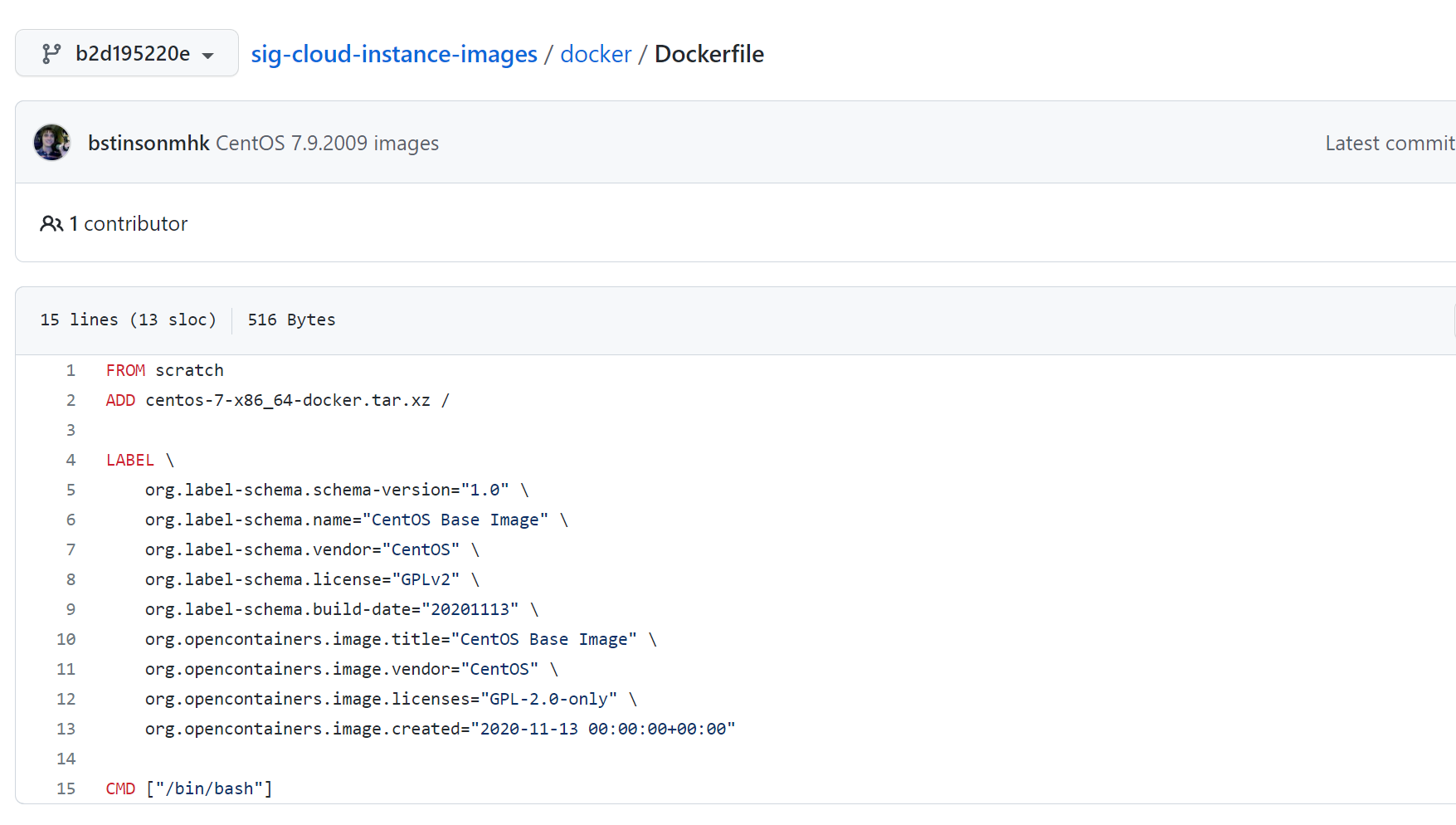Click the 516 Bytes file size text

[291, 320]
